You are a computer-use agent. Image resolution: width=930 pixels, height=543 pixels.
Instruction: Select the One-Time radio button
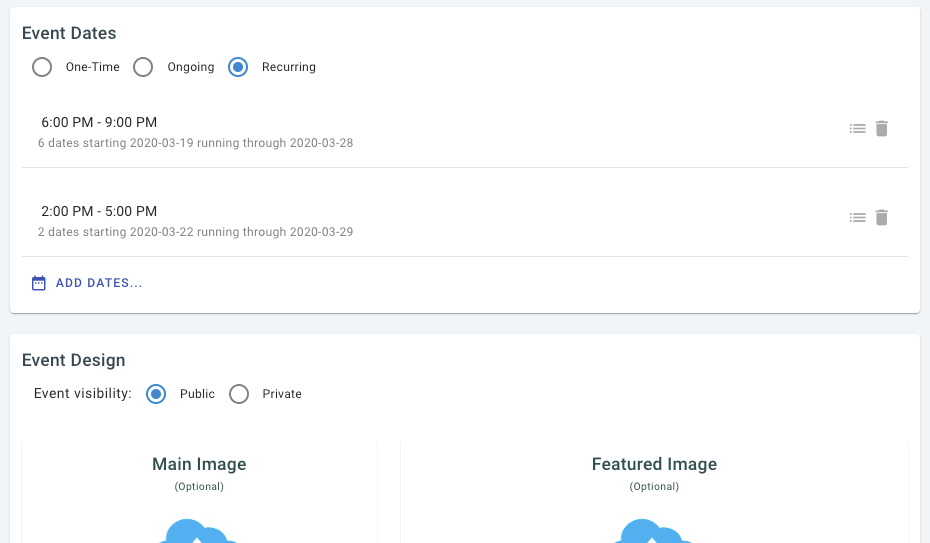point(42,67)
